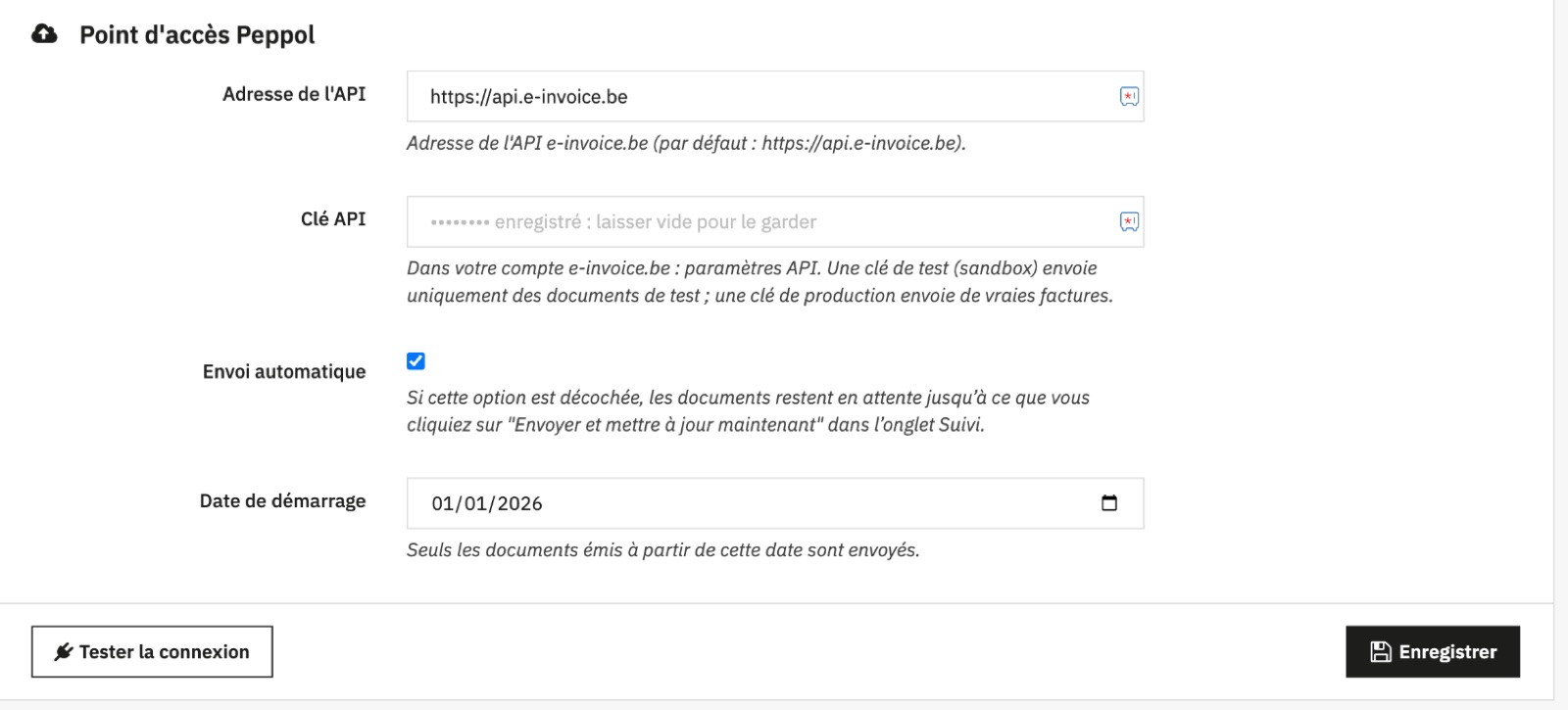Click help text starting 'Seuls les documents émis'
1568x710 pixels.
[663, 550]
